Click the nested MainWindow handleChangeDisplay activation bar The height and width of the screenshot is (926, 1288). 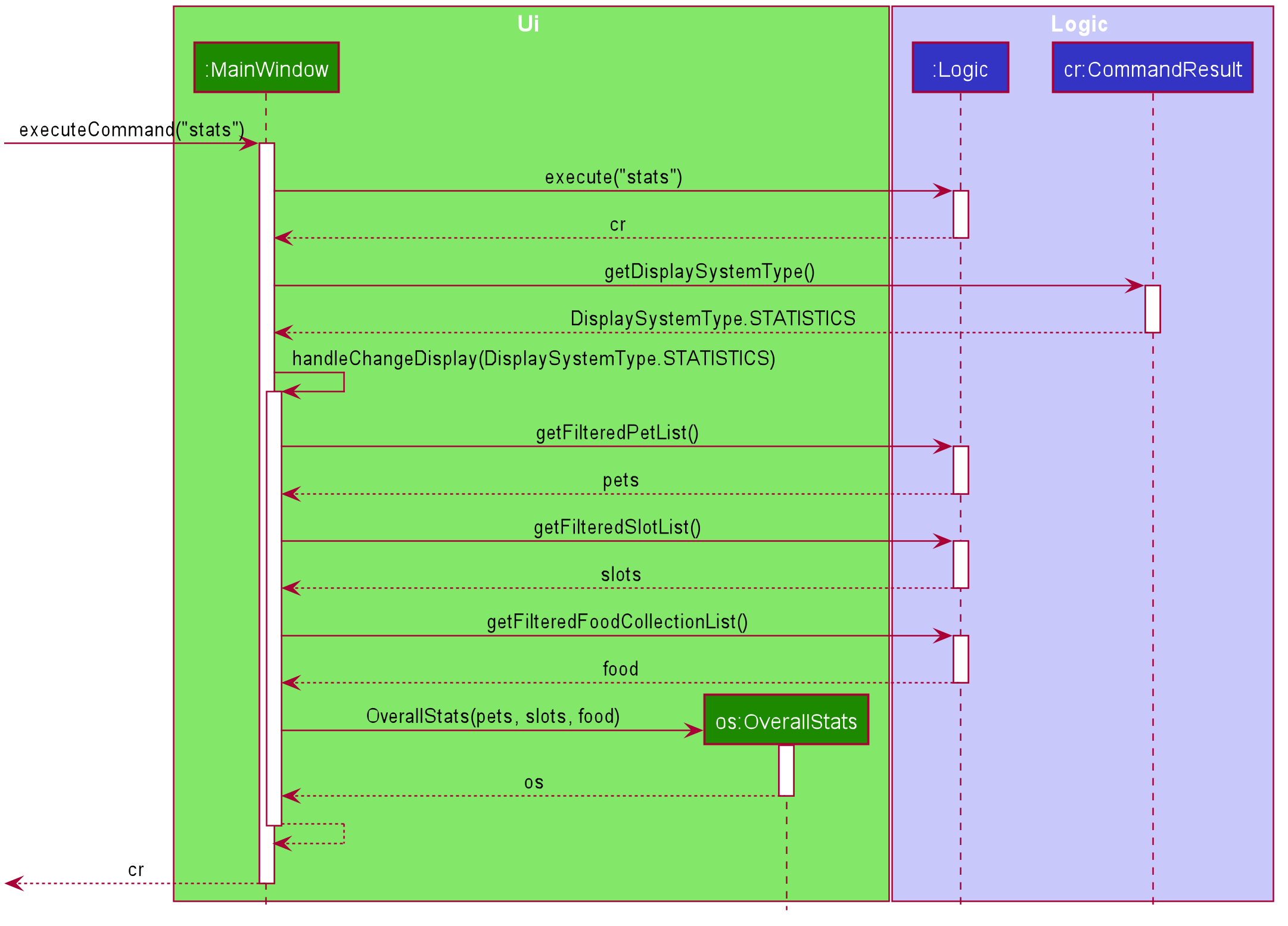click(x=274, y=609)
